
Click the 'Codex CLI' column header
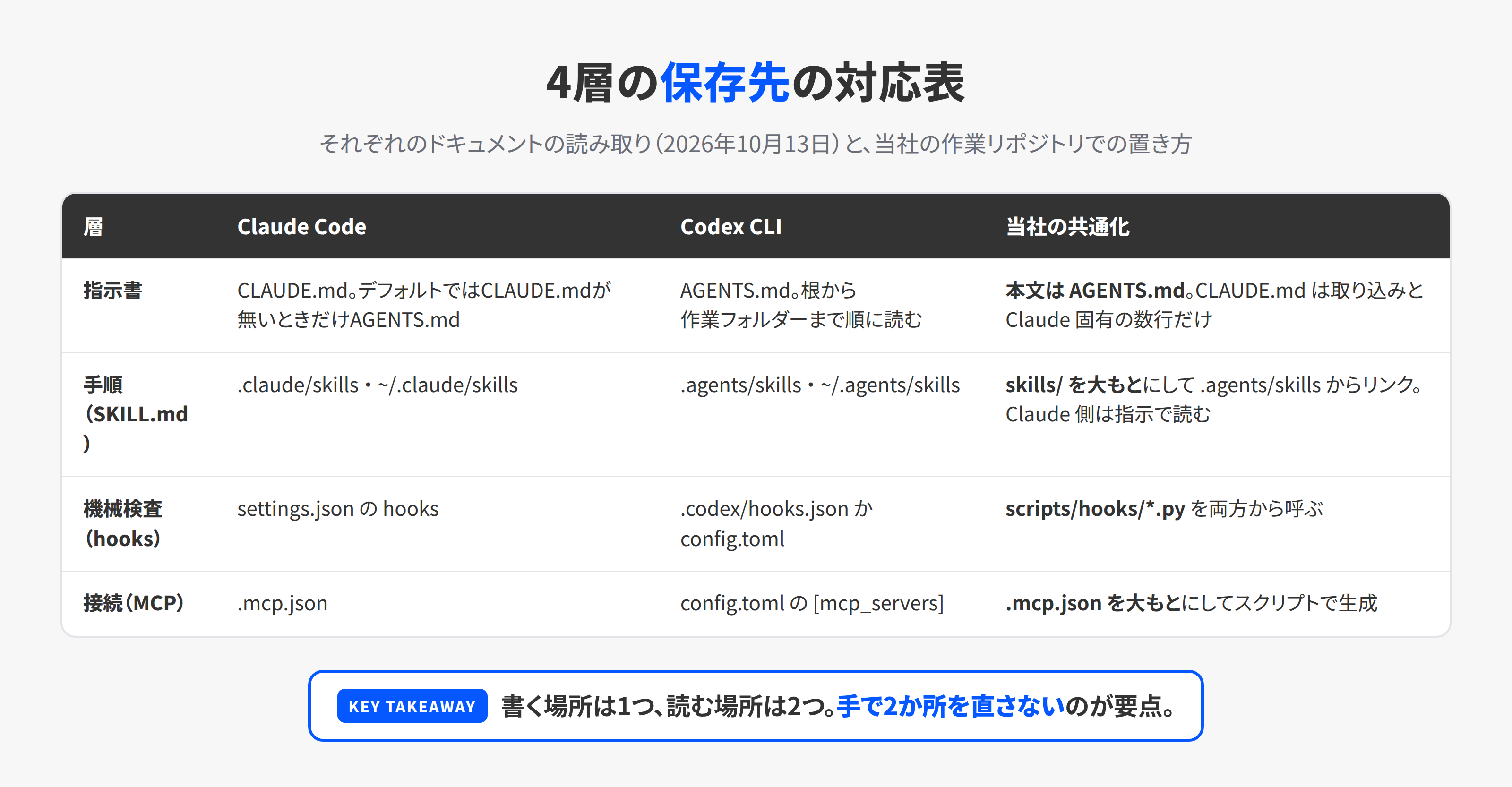(731, 227)
